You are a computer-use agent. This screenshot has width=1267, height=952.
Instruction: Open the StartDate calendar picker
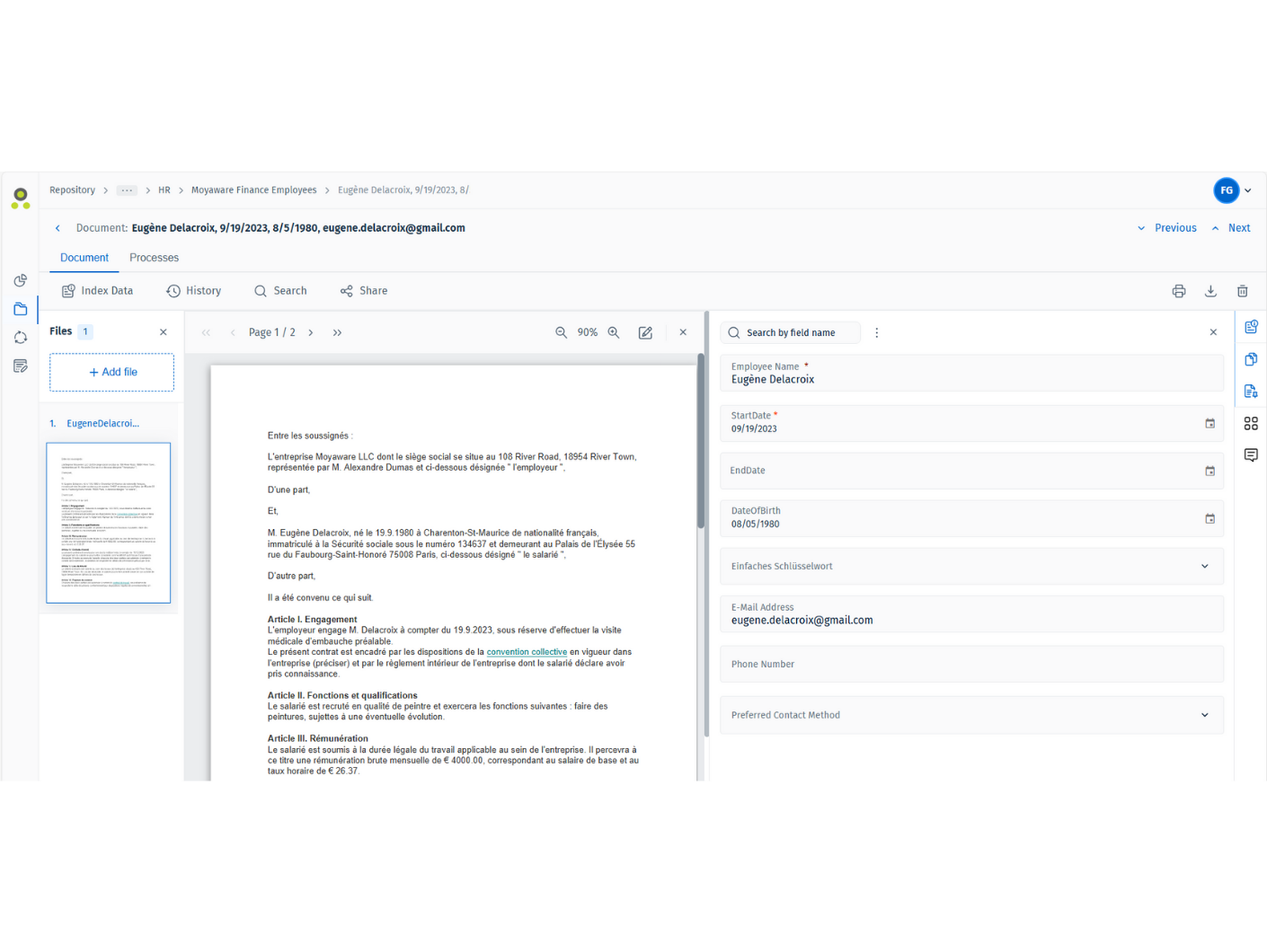1210,422
